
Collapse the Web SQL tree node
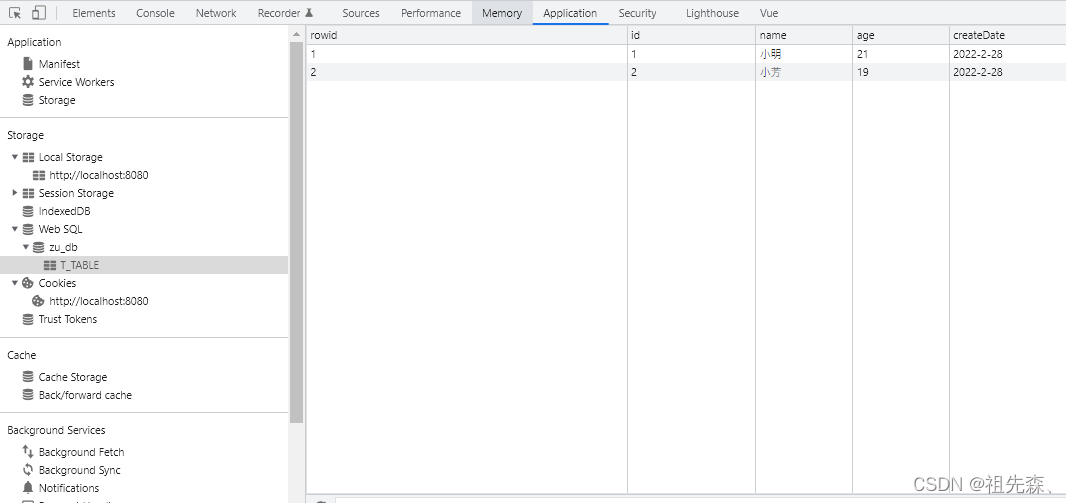(x=15, y=229)
